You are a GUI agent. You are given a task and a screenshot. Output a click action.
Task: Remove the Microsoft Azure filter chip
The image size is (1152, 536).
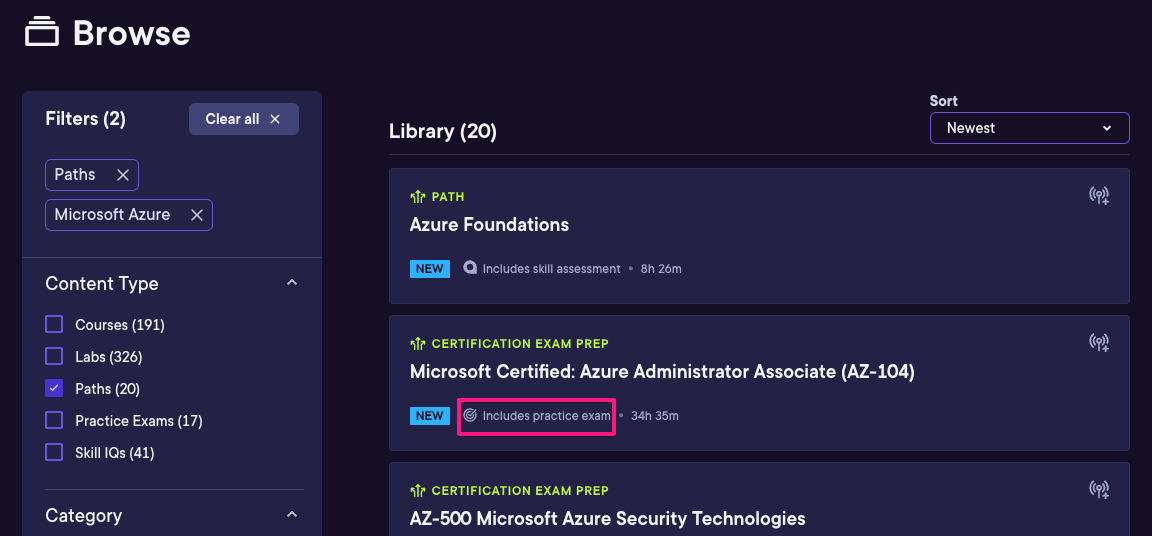197,215
